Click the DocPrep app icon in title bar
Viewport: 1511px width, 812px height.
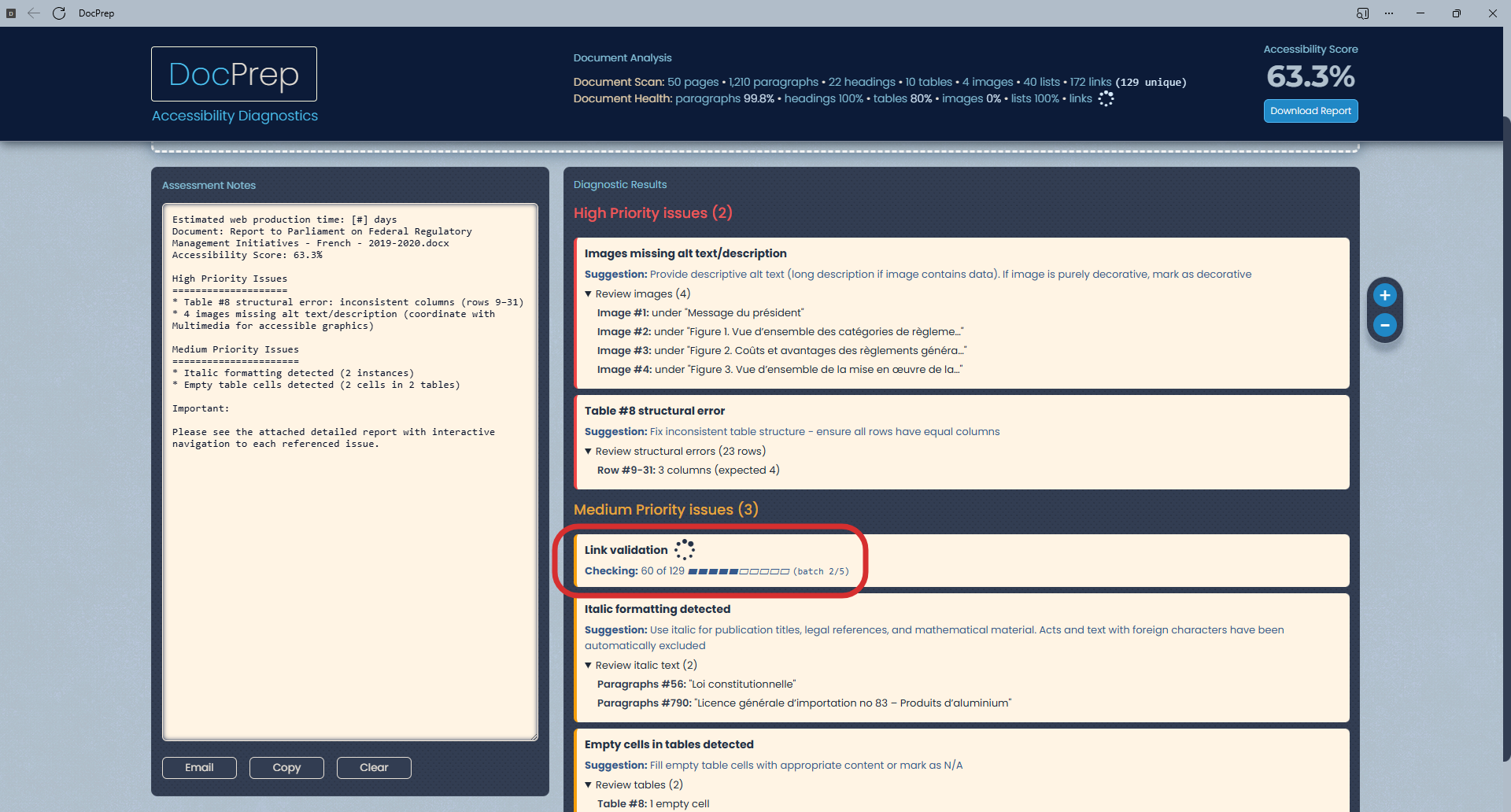pyautogui.click(x=11, y=13)
